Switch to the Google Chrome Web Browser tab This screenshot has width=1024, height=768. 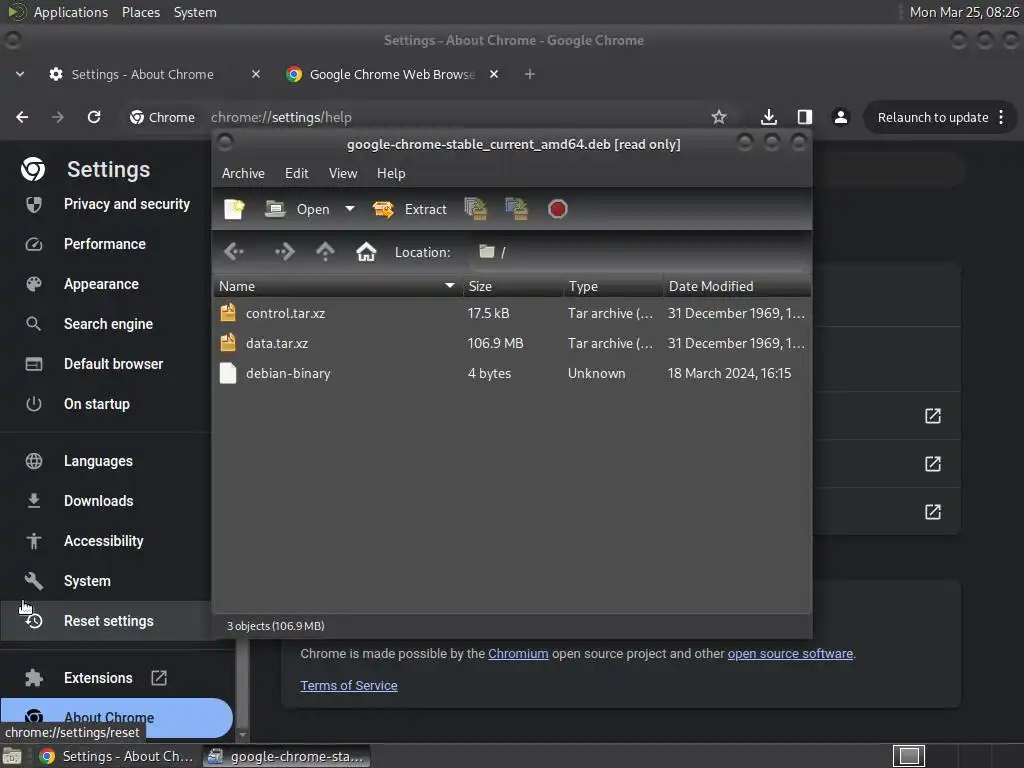[391, 74]
